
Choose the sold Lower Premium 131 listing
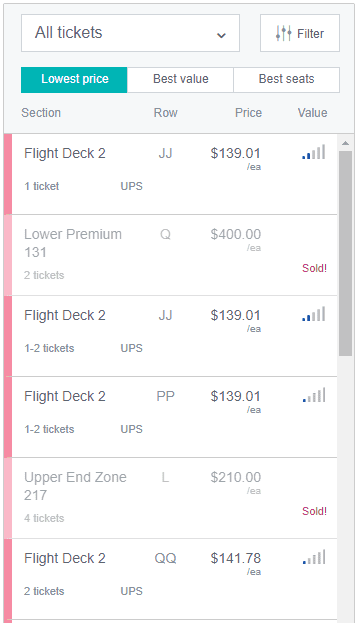[x=170, y=255]
